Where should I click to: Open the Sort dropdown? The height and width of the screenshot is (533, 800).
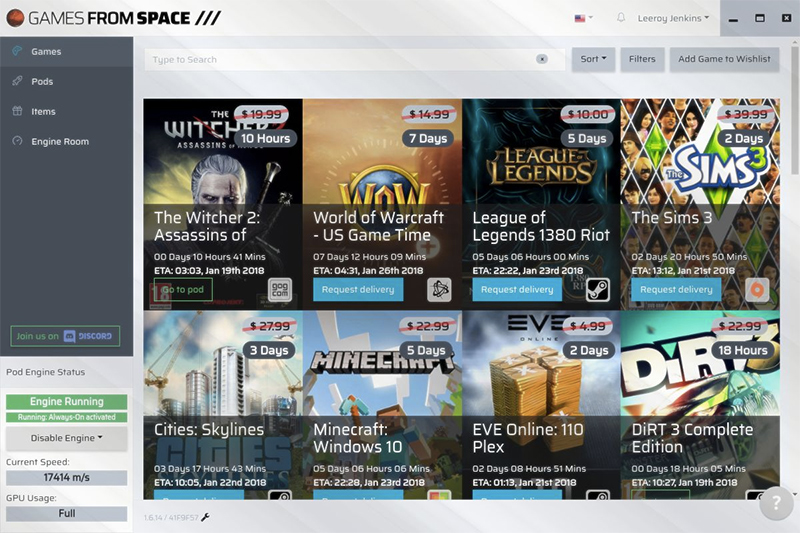(x=593, y=59)
